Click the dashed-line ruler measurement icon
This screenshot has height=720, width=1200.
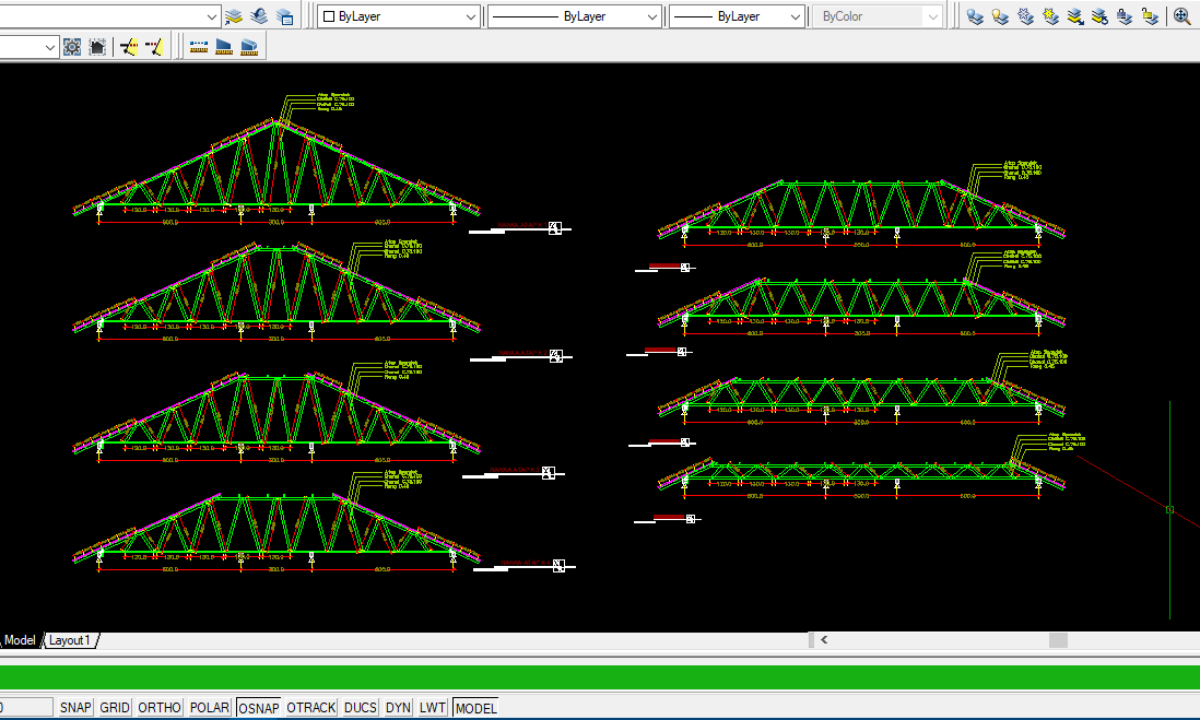click(199, 47)
